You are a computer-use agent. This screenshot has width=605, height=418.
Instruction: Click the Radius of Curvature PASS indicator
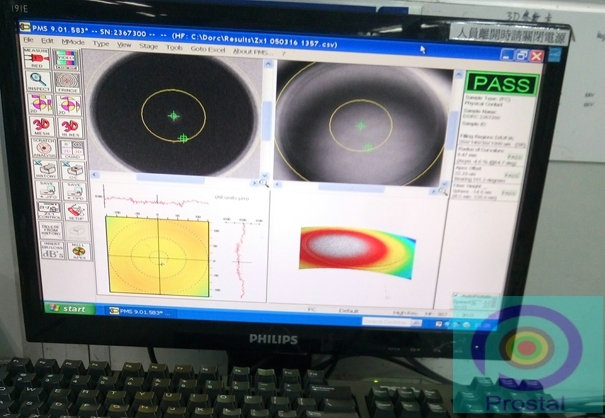coord(515,157)
